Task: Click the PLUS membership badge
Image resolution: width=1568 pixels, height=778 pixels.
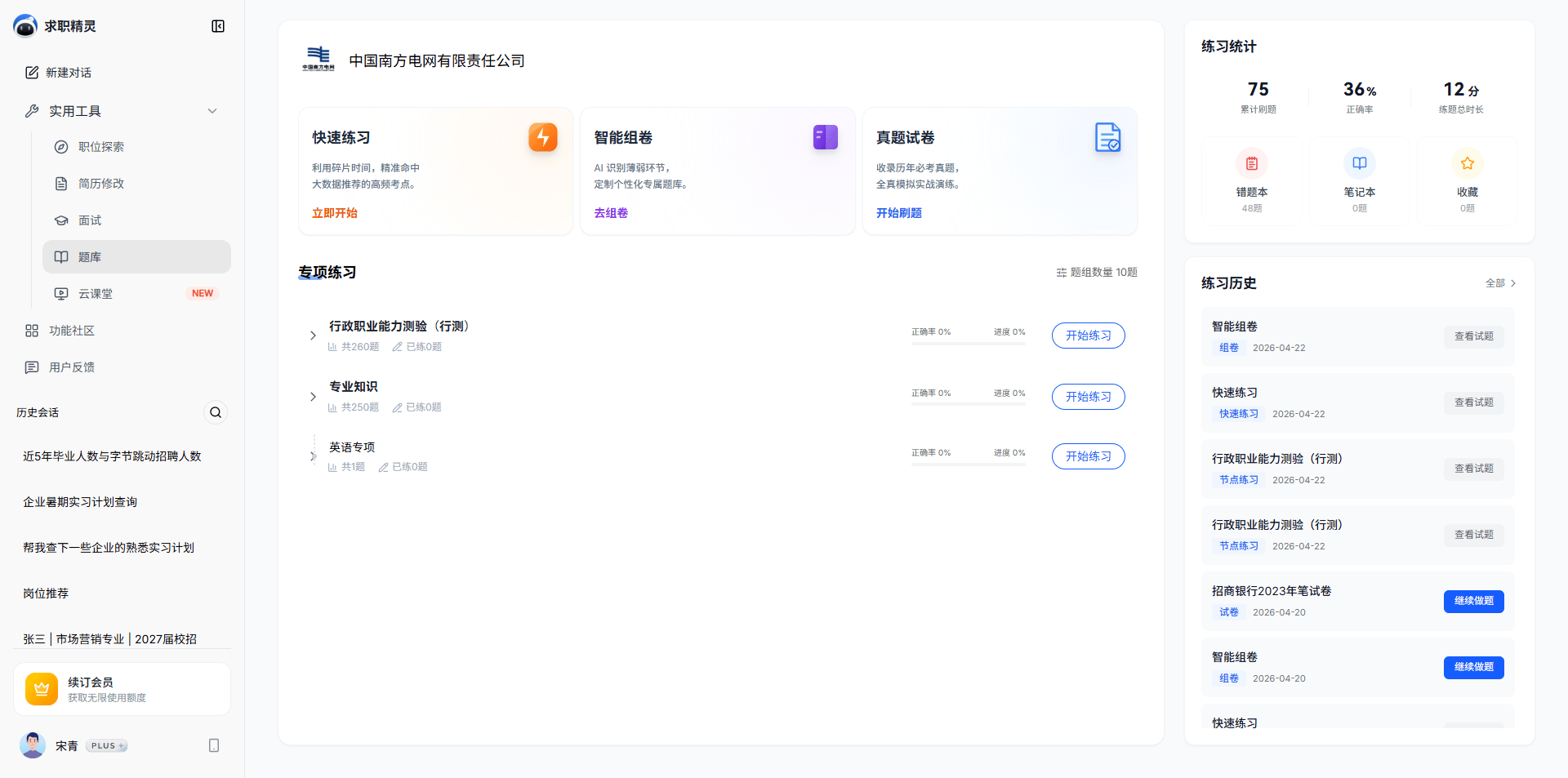Action: [x=106, y=746]
